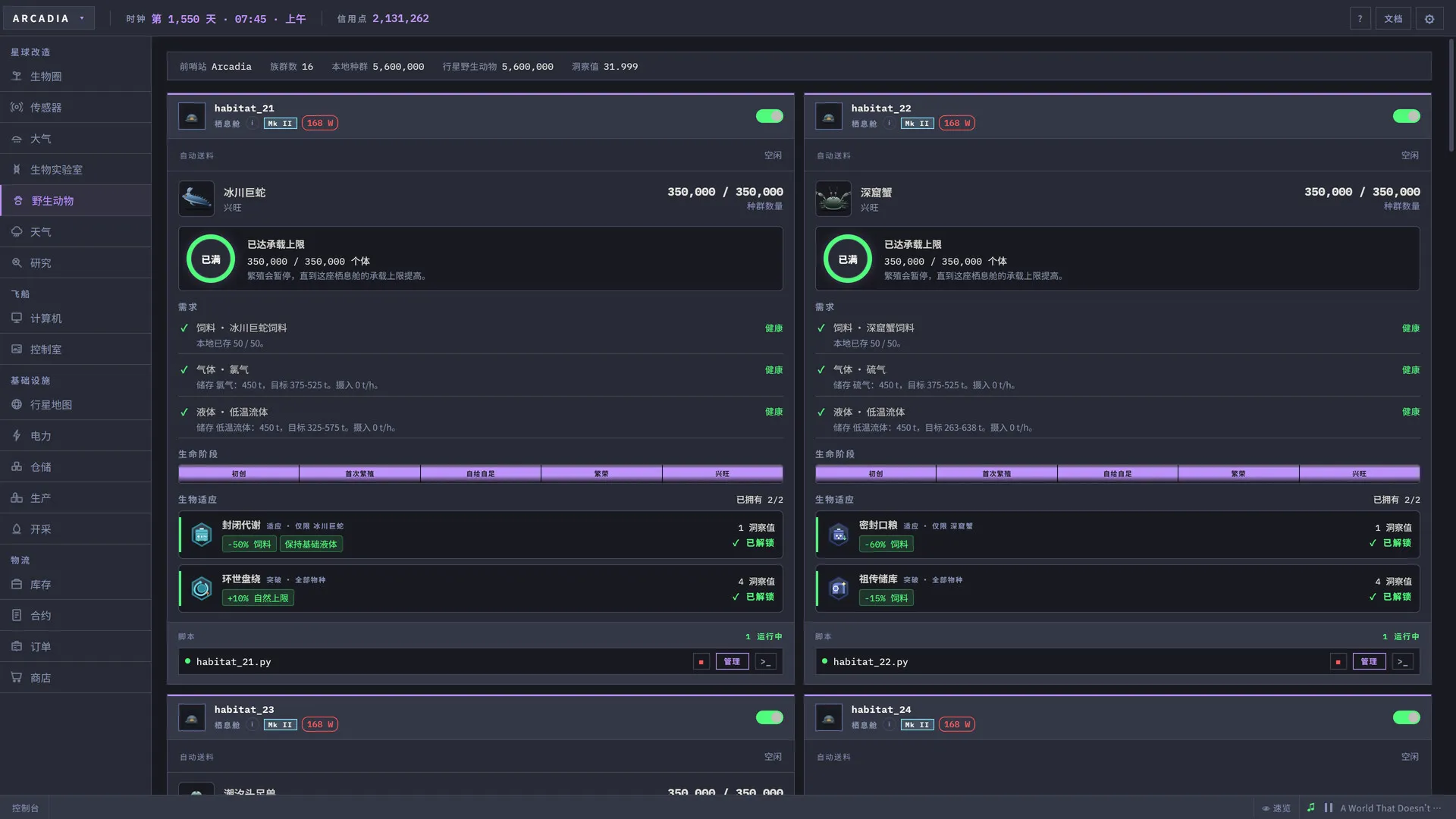The image size is (1456, 819).
Task: Select 野生动物 in the sidebar
Action: point(76,201)
